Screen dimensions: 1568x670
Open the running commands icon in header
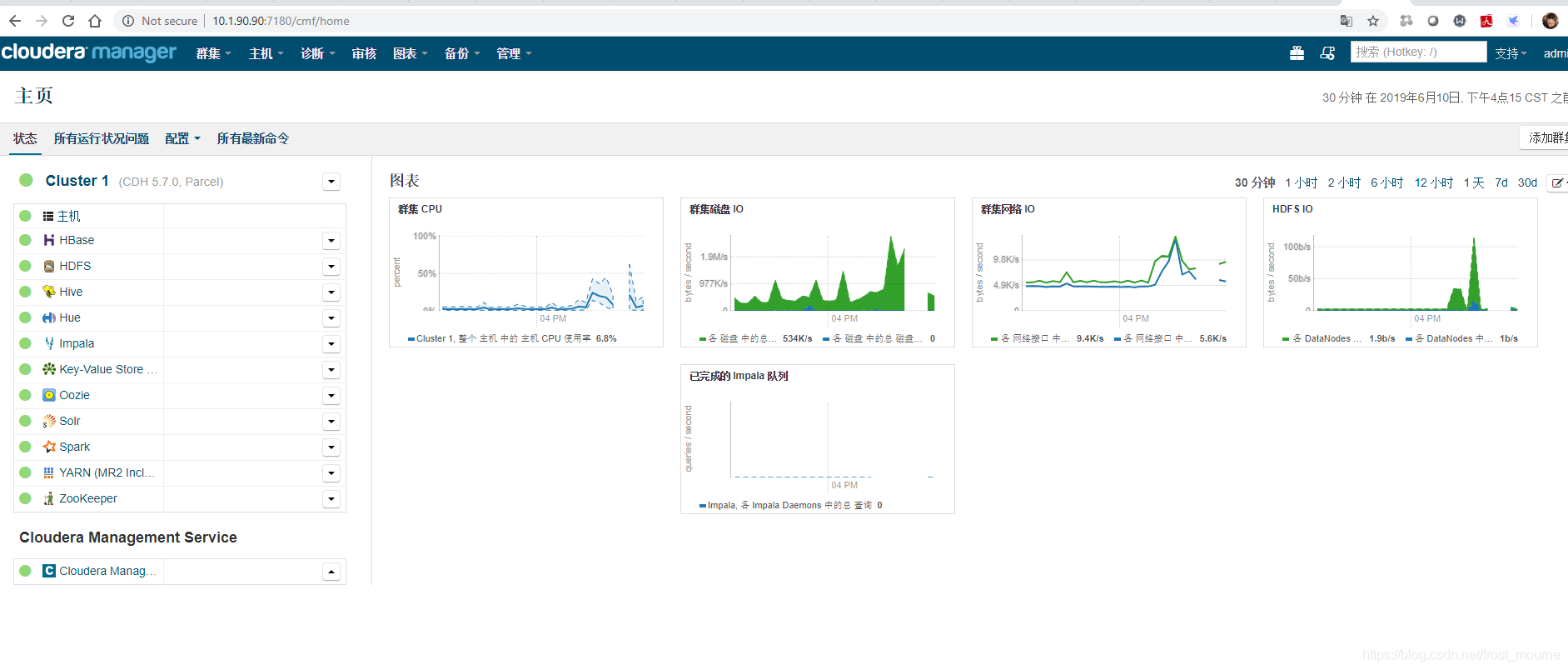(x=1327, y=53)
